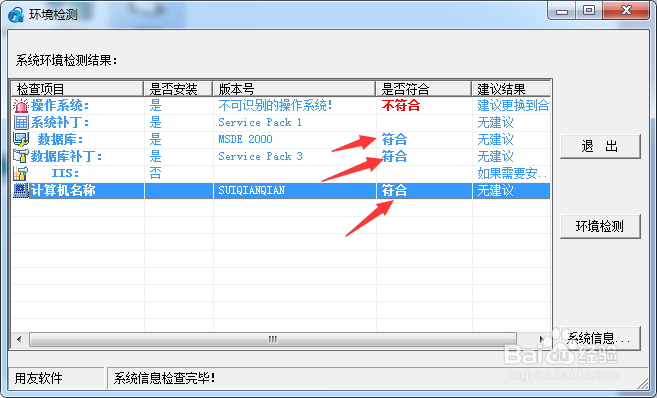Click 符合 in the 数据库 row
The width and height of the screenshot is (657, 398).
[x=394, y=139]
